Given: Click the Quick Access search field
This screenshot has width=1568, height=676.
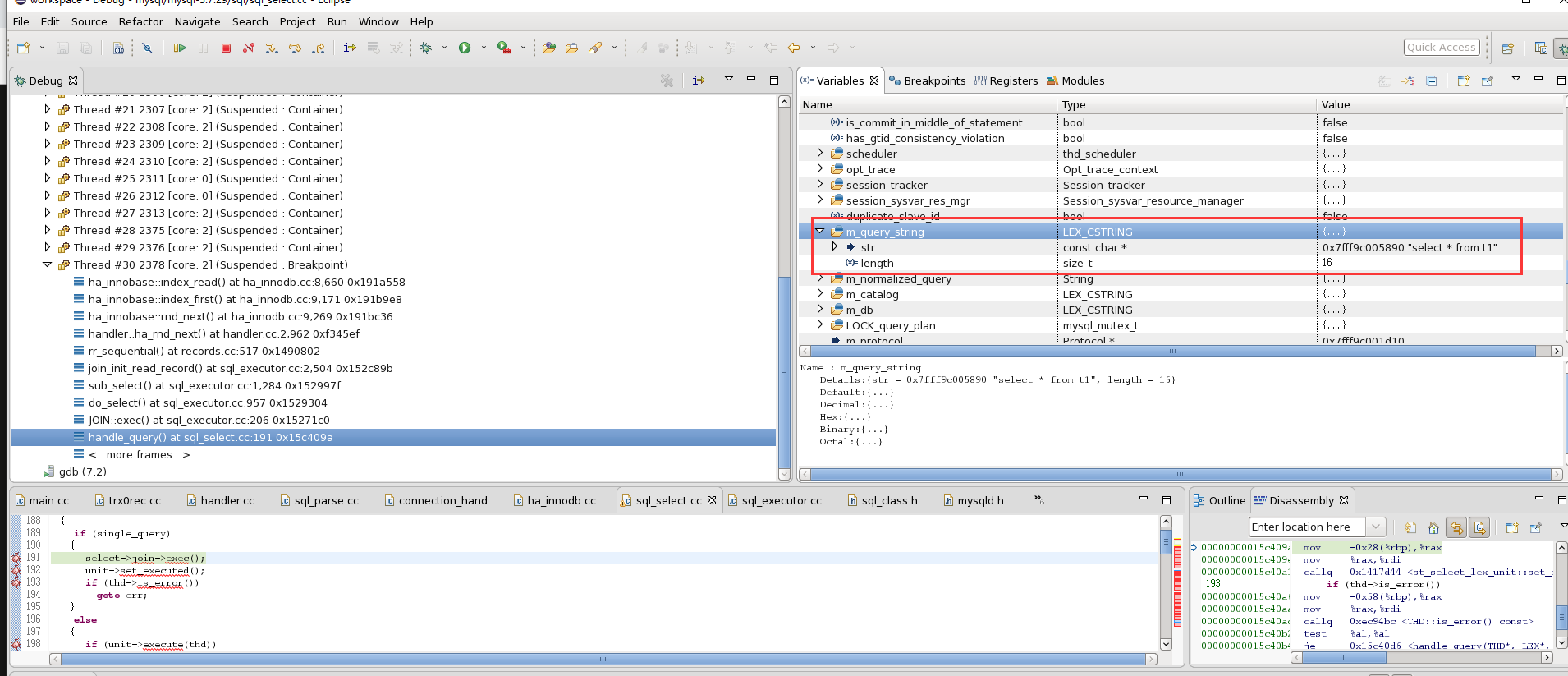Looking at the screenshot, I should click(1441, 48).
